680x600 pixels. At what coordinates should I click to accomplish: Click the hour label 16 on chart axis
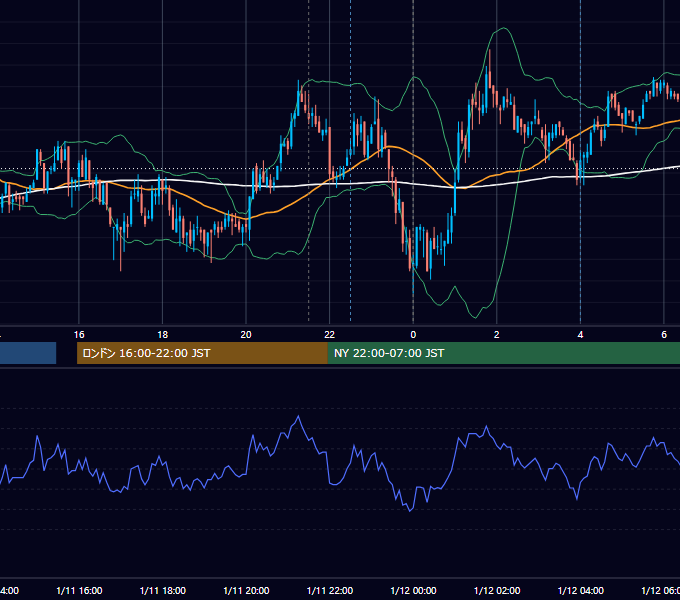coord(79,335)
